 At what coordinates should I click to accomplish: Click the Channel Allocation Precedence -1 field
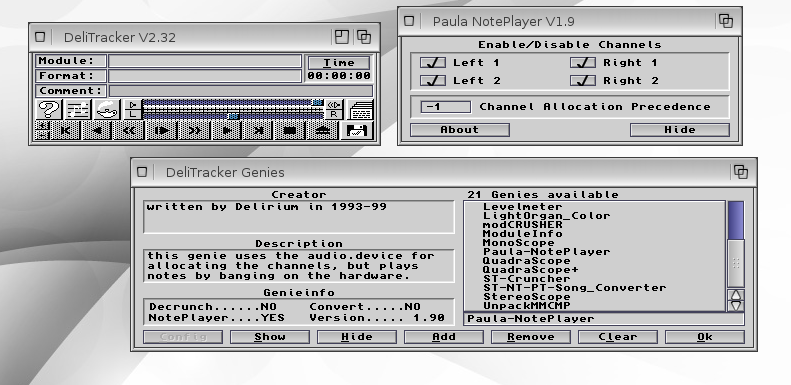tap(445, 107)
